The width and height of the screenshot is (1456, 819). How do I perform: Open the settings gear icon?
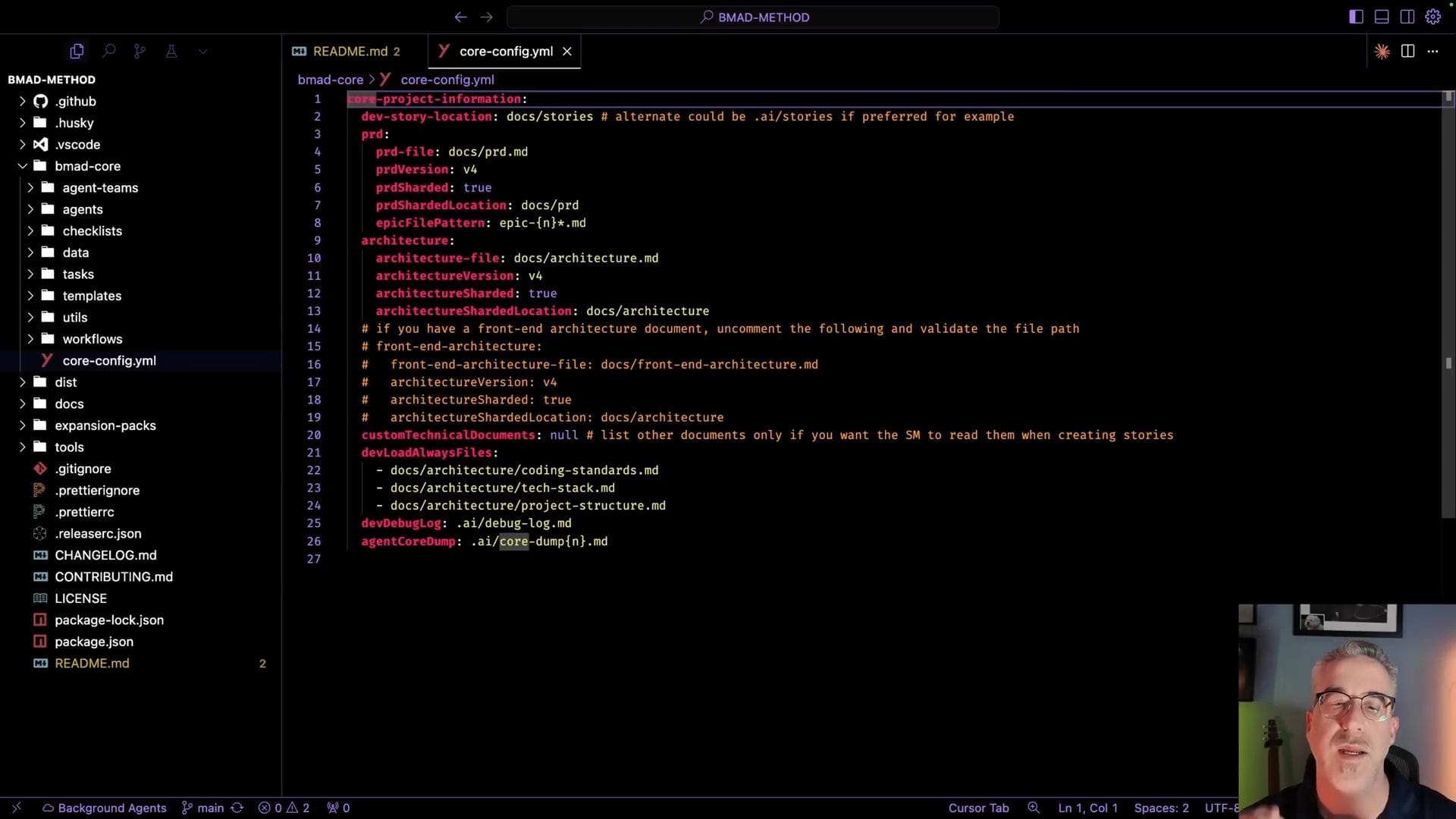click(x=1432, y=17)
